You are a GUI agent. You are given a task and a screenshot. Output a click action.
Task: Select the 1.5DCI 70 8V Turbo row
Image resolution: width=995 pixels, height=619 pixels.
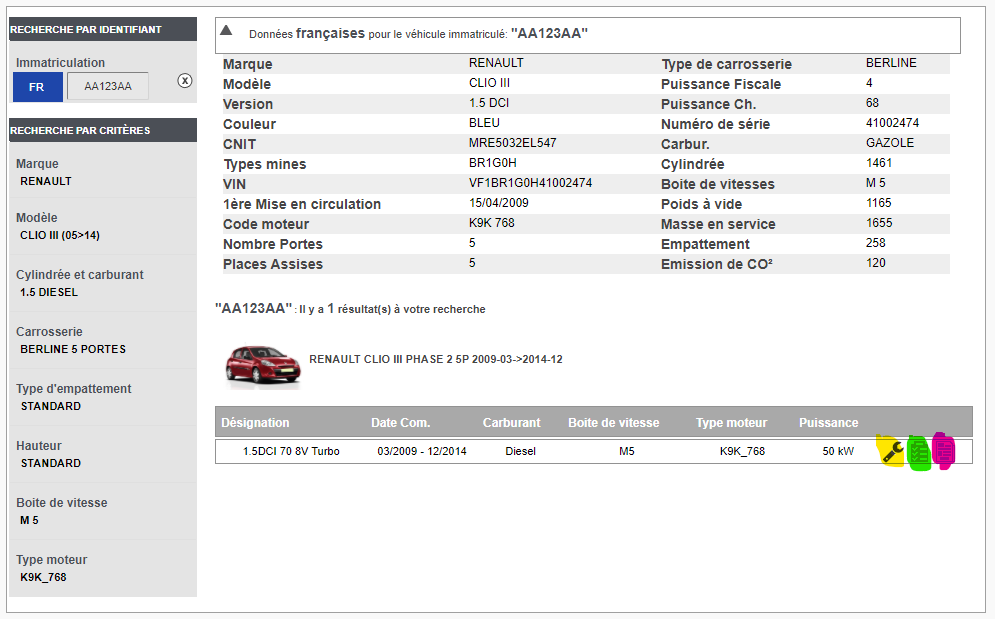click(593, 451)
